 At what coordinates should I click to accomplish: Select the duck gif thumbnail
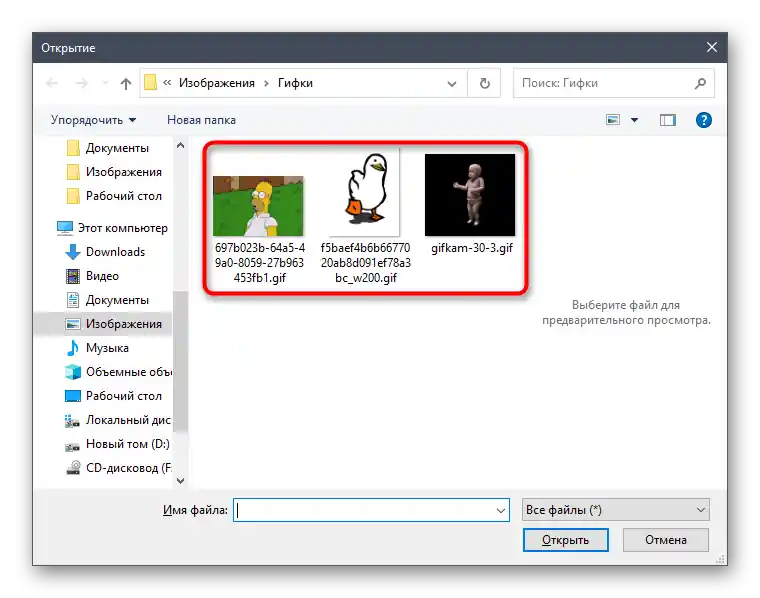tap(366, 190)
